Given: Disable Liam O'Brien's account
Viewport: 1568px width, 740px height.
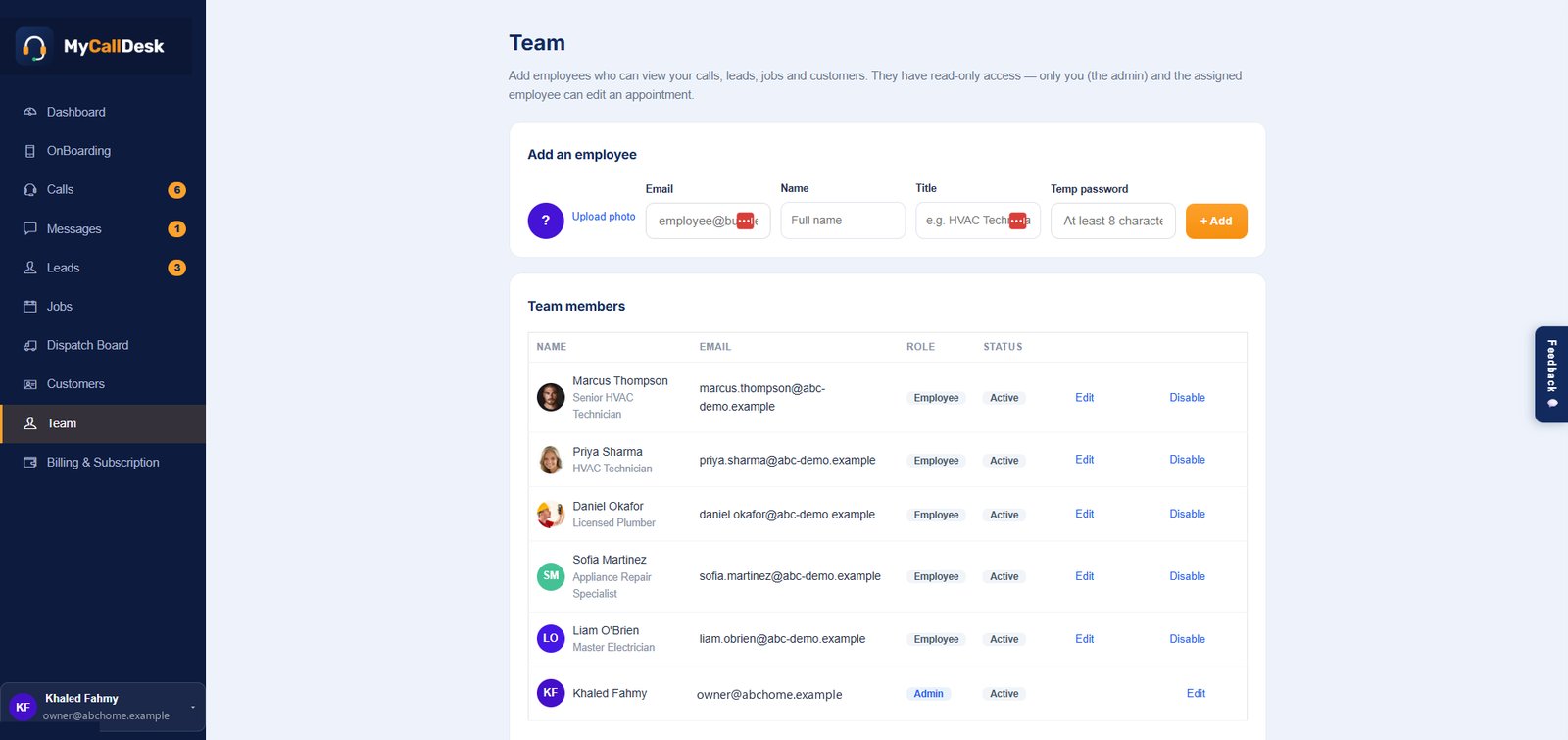Looking at the screenshot, I should coord(1187,639).
